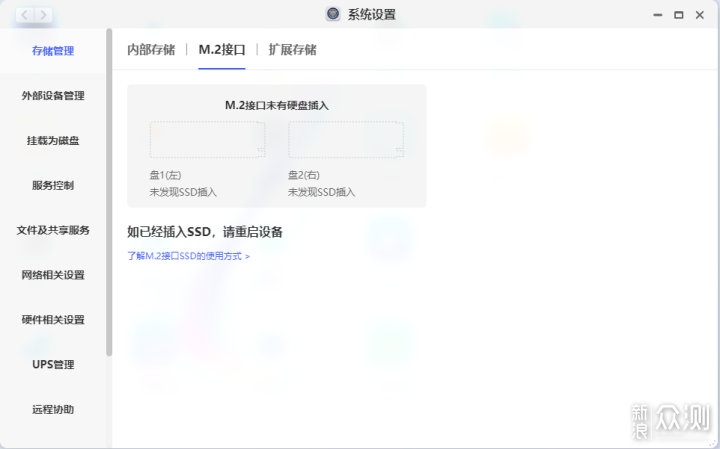This screenshot has height=449, width=720.
Task: Open UPS管理 section
Action: pyautogui.click(x=53, y=365)
